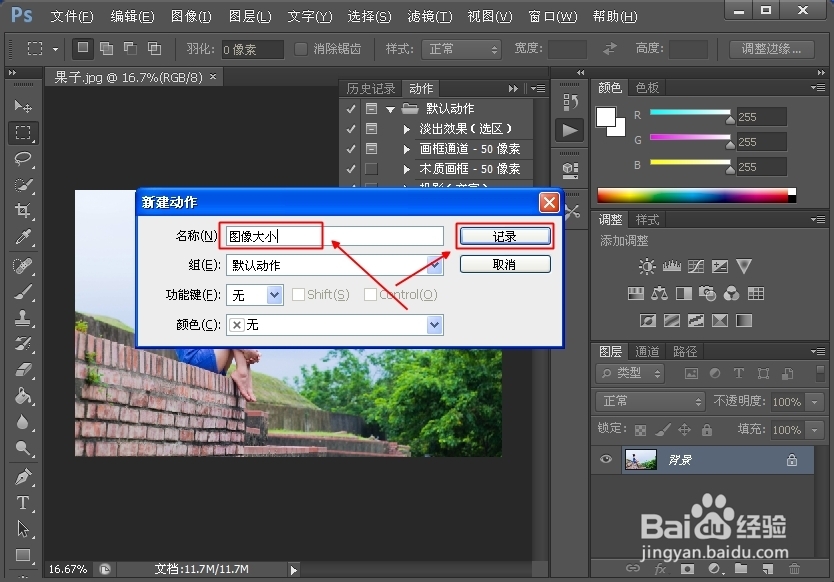Image resolution: width=834 pixels, height=582 pixels.
Task: Select the Blur tool
Action: coord(23,422)
